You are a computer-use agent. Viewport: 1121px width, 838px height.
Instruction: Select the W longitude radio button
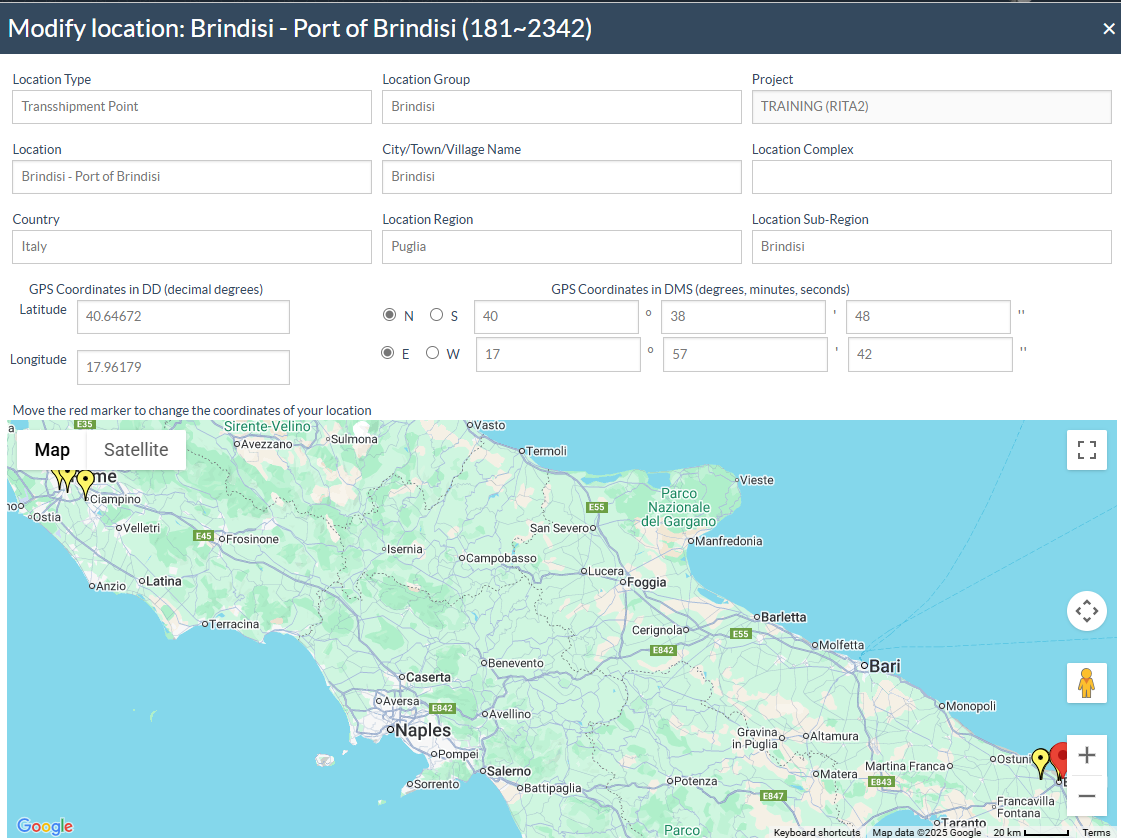pos(433,353)
